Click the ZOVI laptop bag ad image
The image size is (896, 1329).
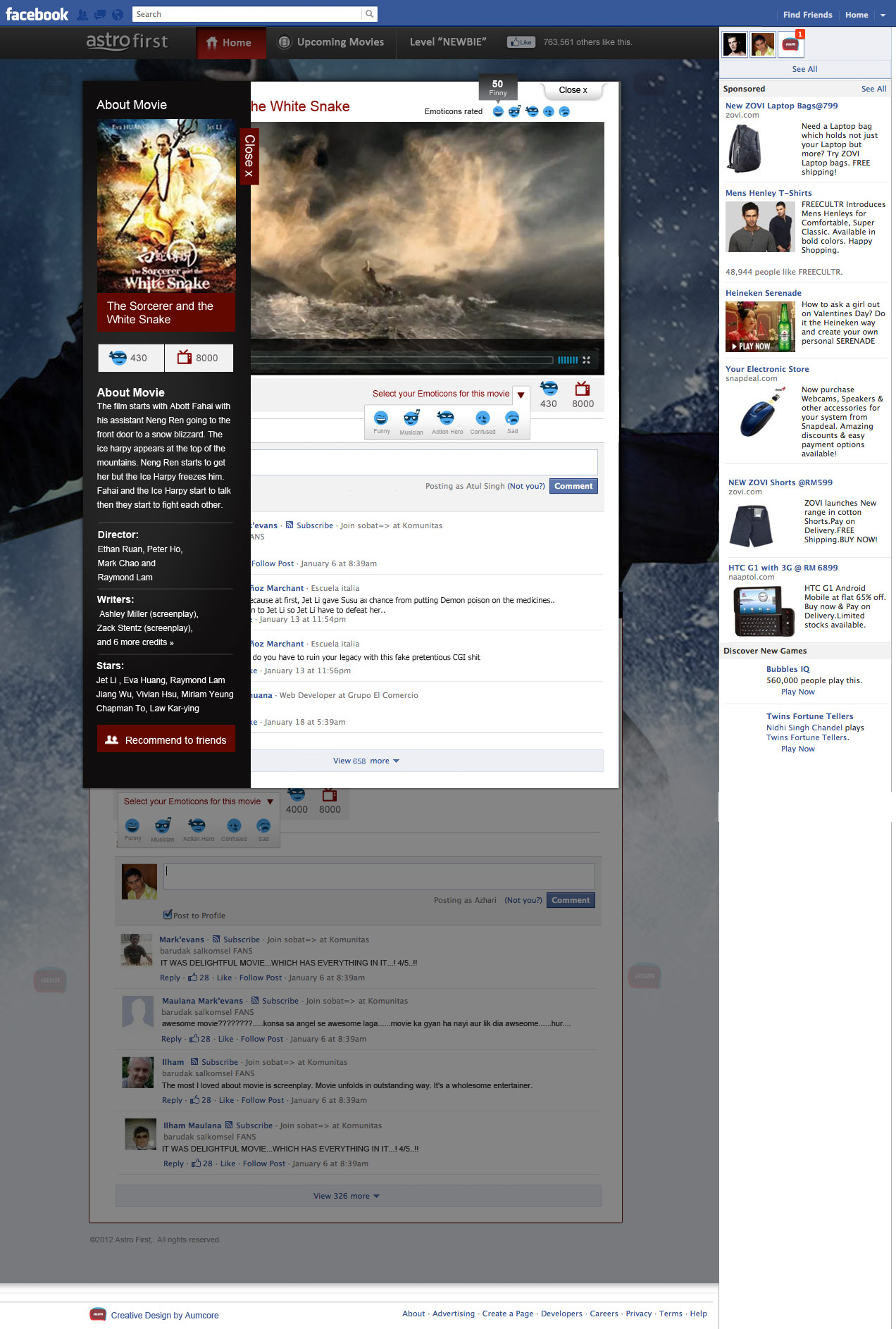pos(744,149)
